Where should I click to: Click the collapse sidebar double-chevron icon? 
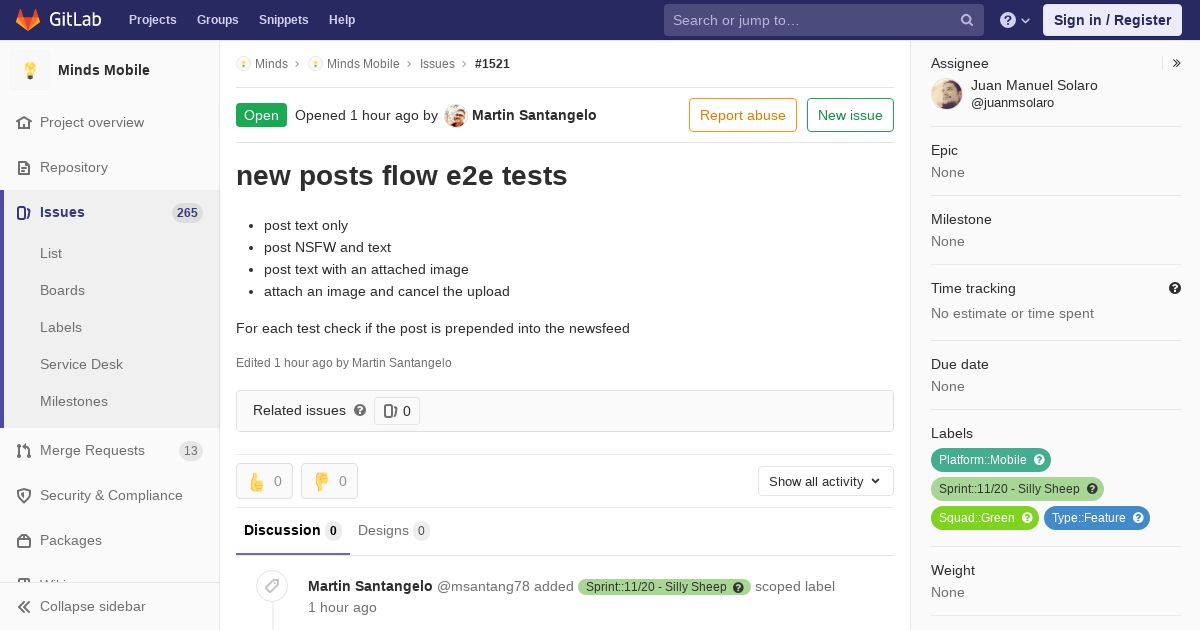24,606
